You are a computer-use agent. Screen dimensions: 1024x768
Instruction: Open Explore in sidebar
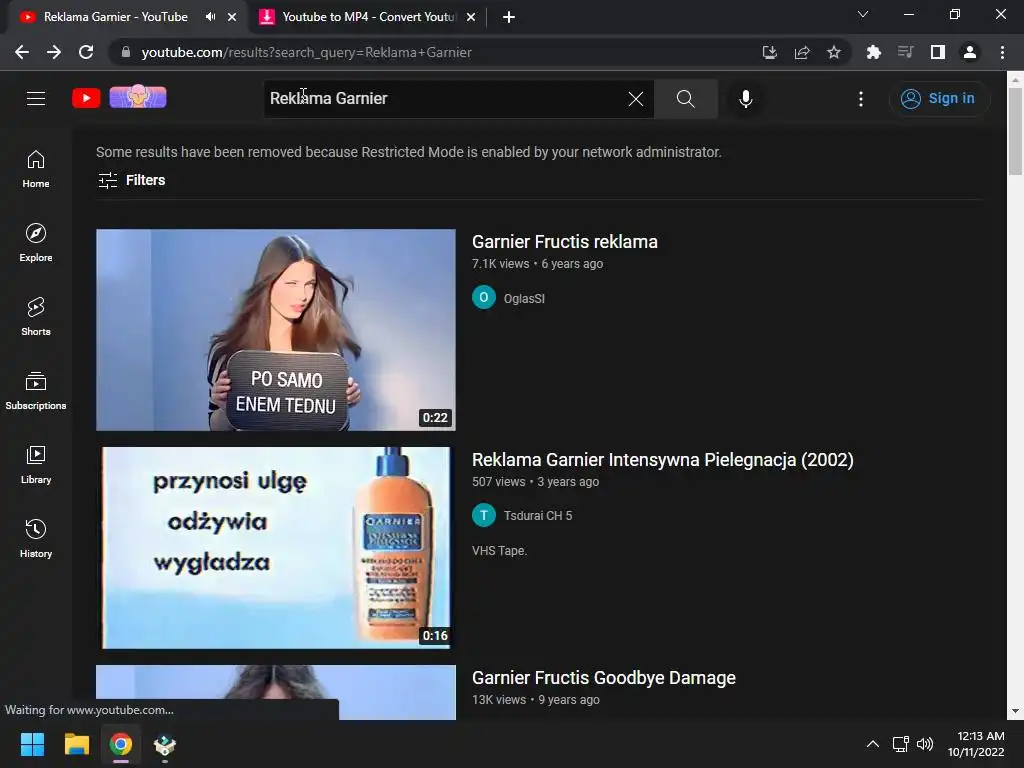coord(36,243)
